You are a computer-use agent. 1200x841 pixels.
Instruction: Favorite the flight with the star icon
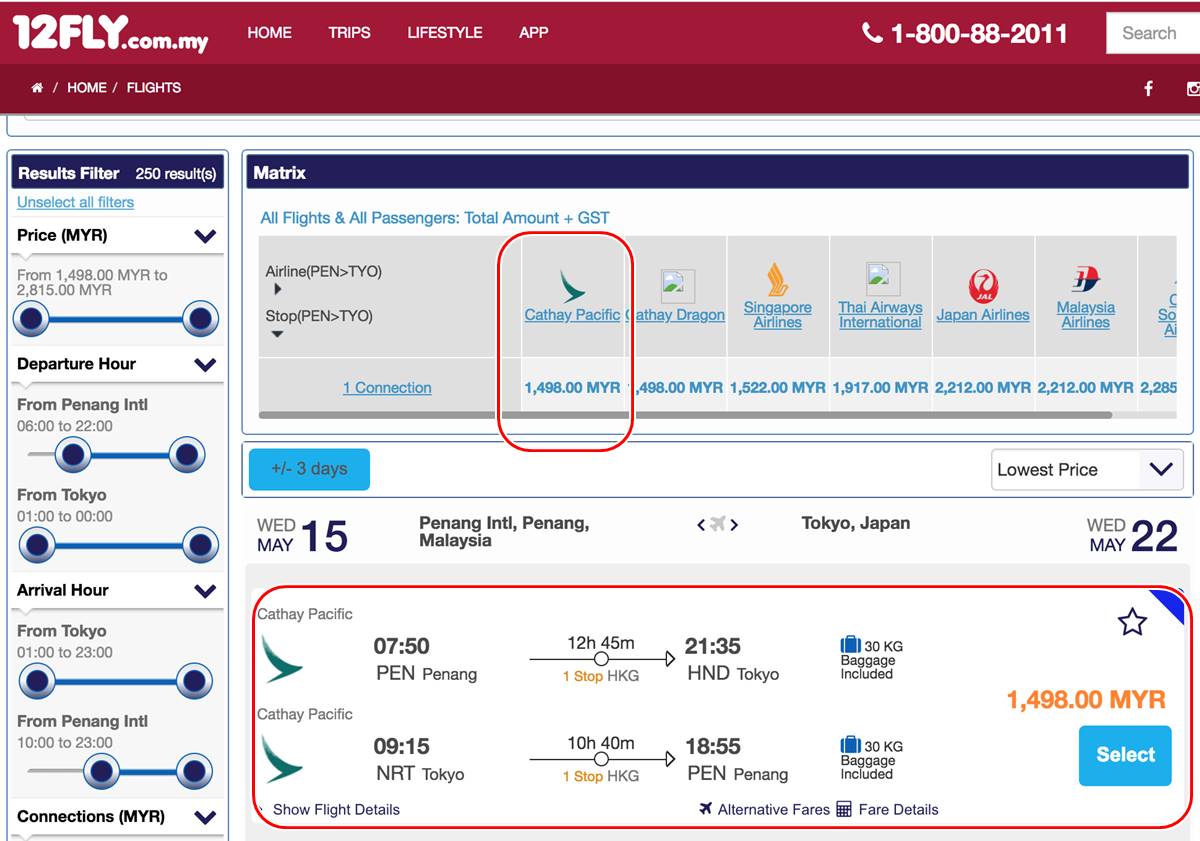pyautogui.click(x=1132, y=623)
